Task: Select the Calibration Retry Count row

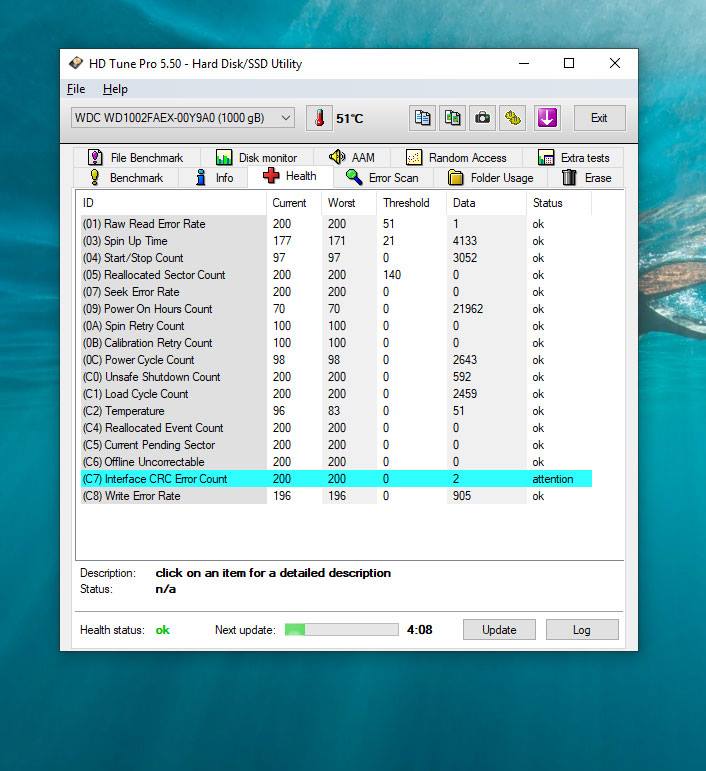Action: tap(336, 343)
